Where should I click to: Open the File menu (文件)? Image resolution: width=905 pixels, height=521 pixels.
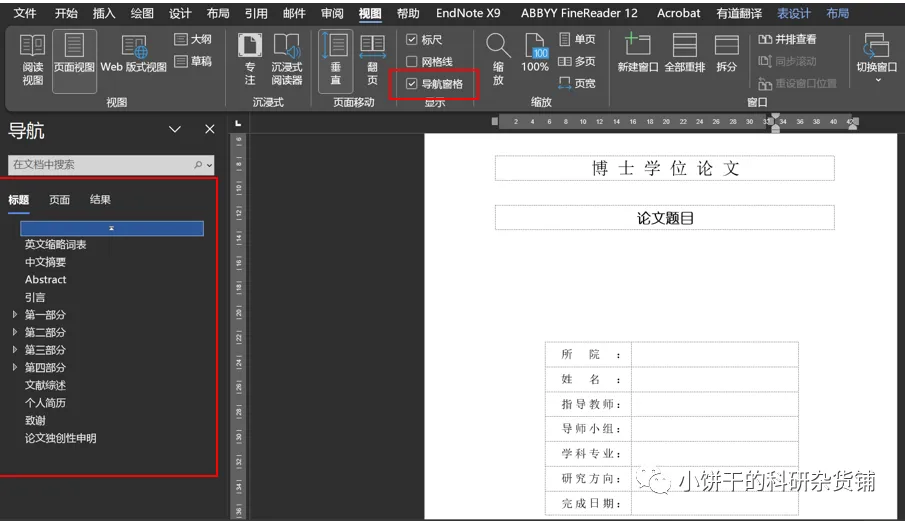pyautogui.click(x=25, y=13)
